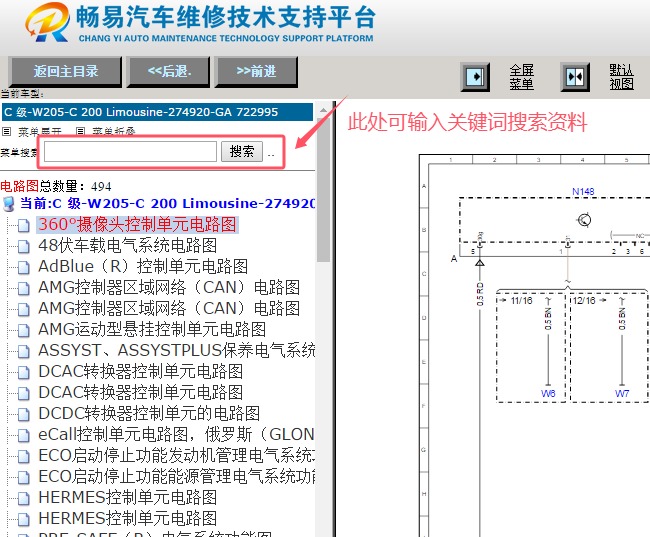The image size is (650, 537).
Task: Click the N148 component label in diagram
Action: [x=583, y=192]
